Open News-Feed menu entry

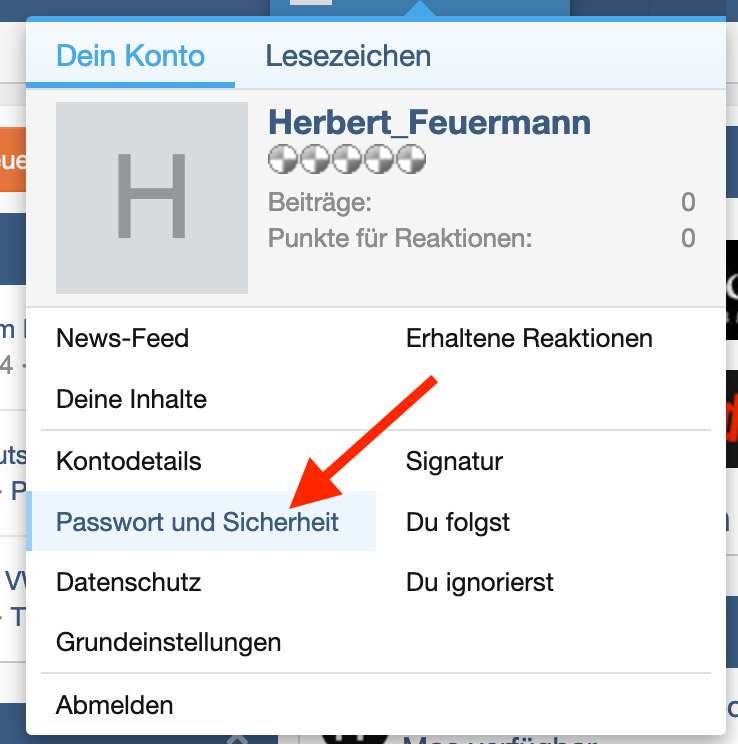(x=122, y=338)
